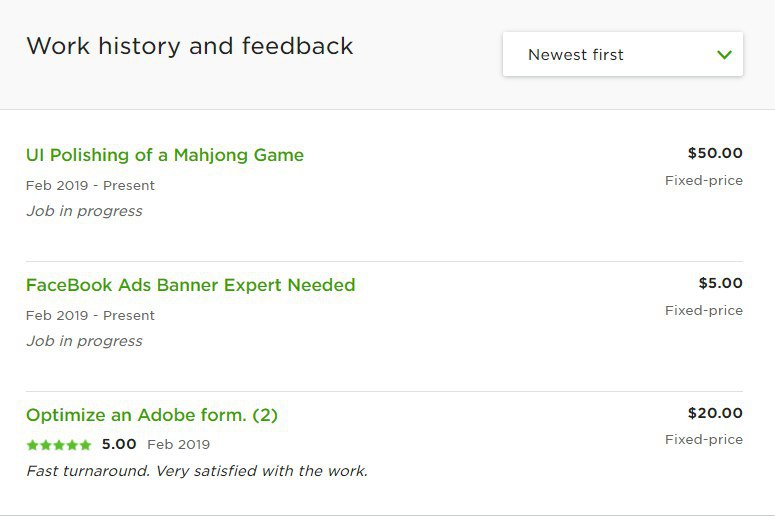
Task: Click Fixed-price label under $20.00
Action: coord(704,440)
